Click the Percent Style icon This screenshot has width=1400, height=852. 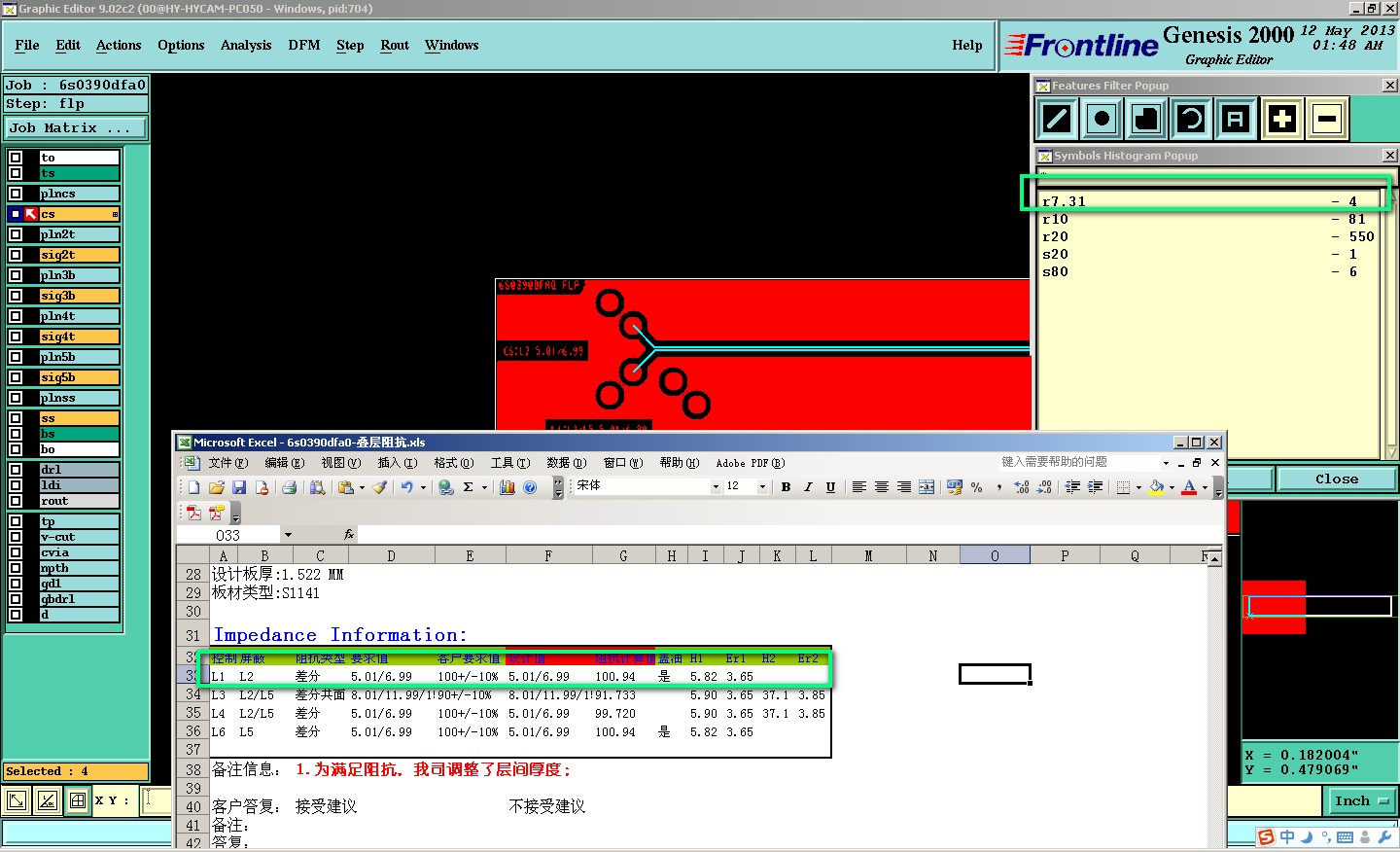click(976, 487)
